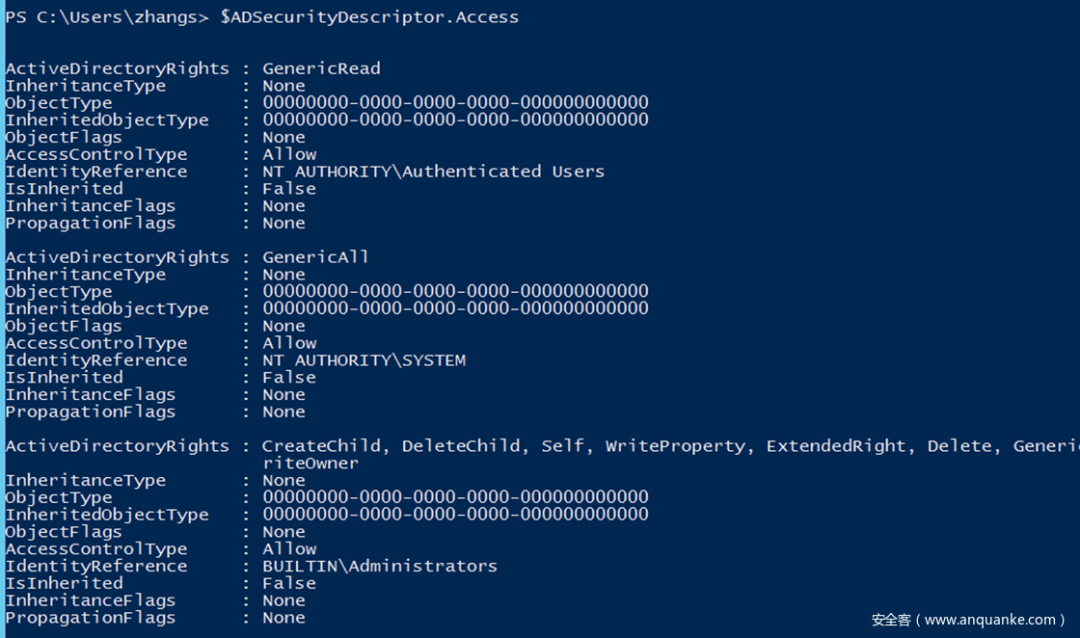1080x638 pixels.
Task: Select the GenericRead rights value
Action: click(321, 69)
